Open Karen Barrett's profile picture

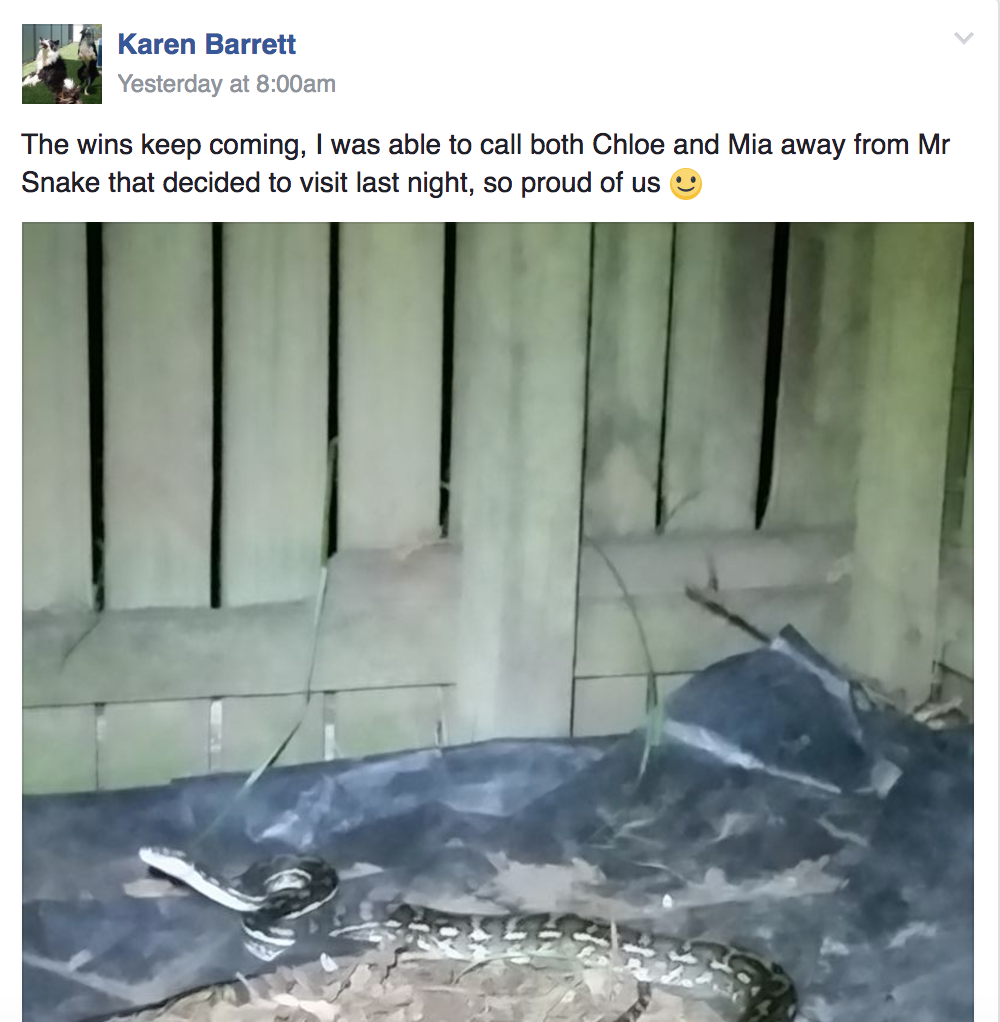pos(62,64)
